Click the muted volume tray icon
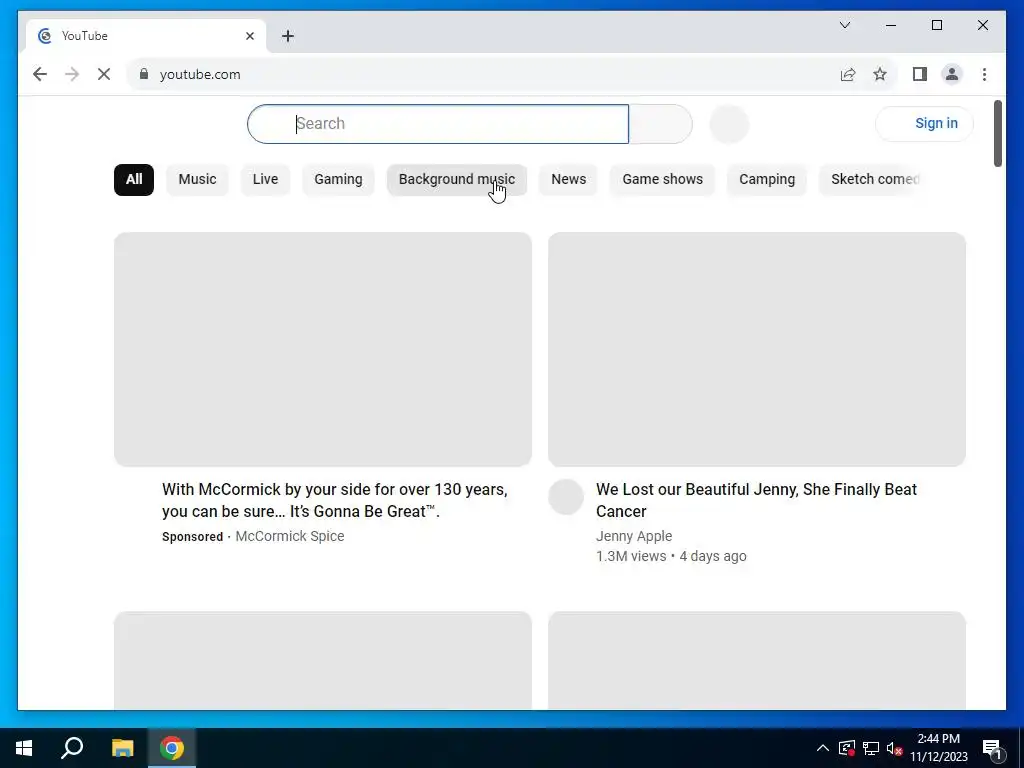This screenshot has width=1024, height=768. [894, 748]
